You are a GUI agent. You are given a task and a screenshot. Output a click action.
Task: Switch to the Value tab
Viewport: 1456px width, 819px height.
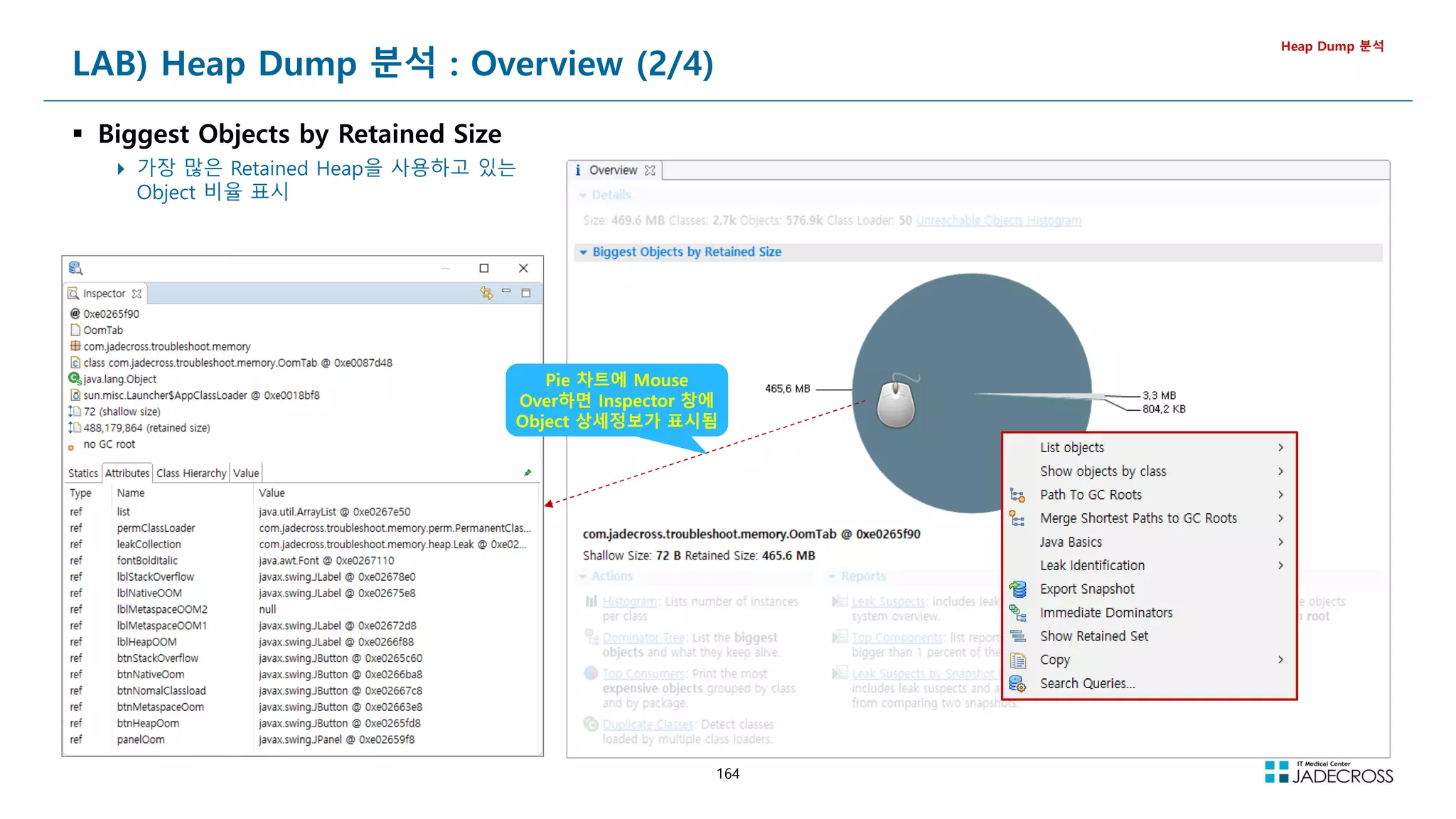point(246,473)
